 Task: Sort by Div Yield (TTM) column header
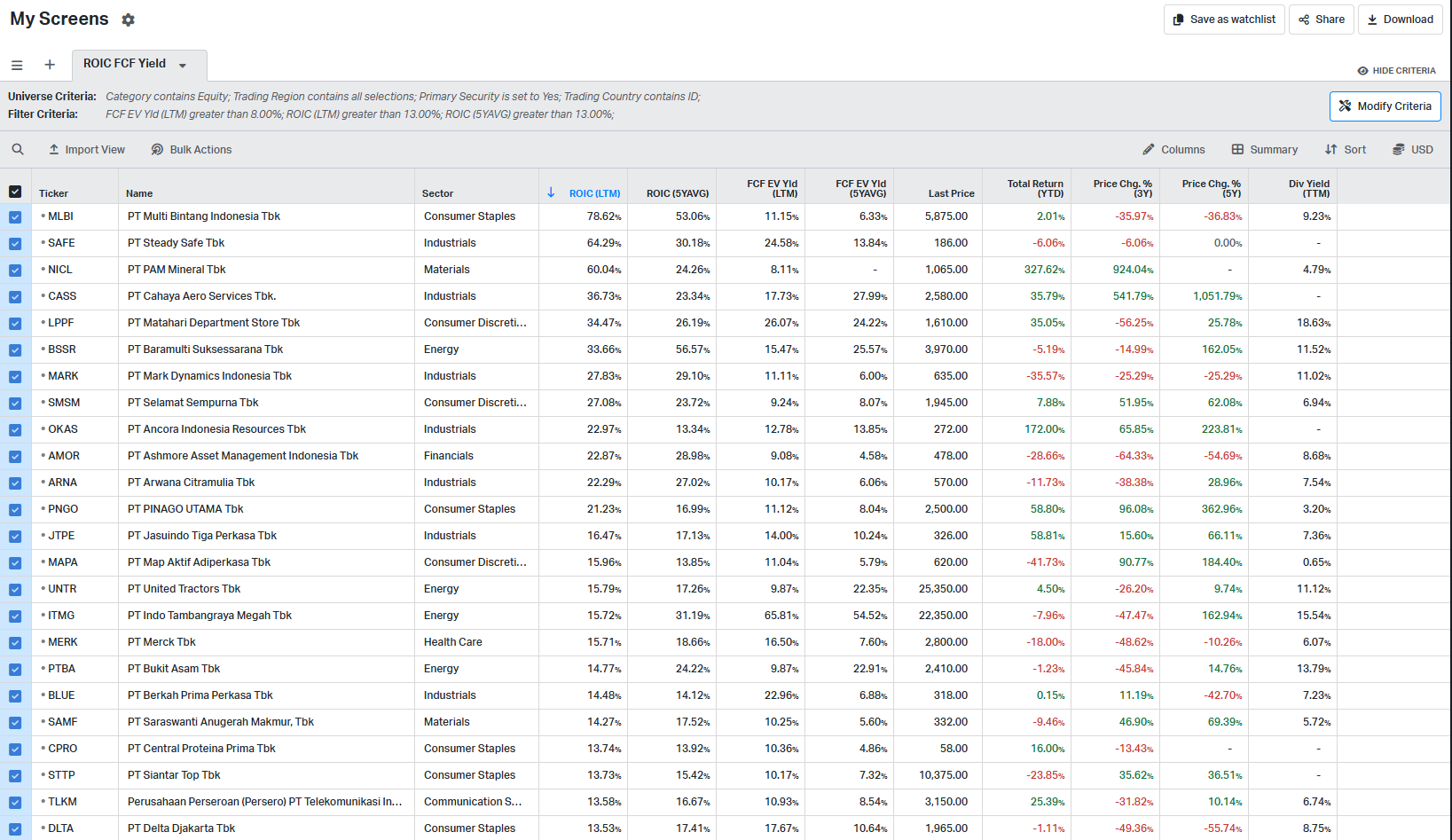[x=1309, y=188]
